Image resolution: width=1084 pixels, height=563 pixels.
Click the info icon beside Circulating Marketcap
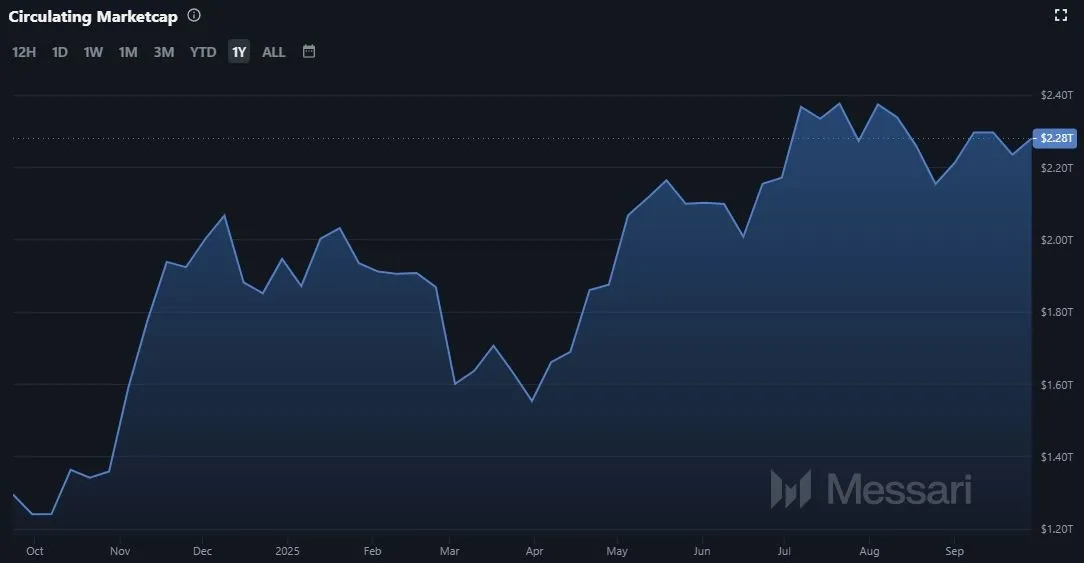point(194,16)
